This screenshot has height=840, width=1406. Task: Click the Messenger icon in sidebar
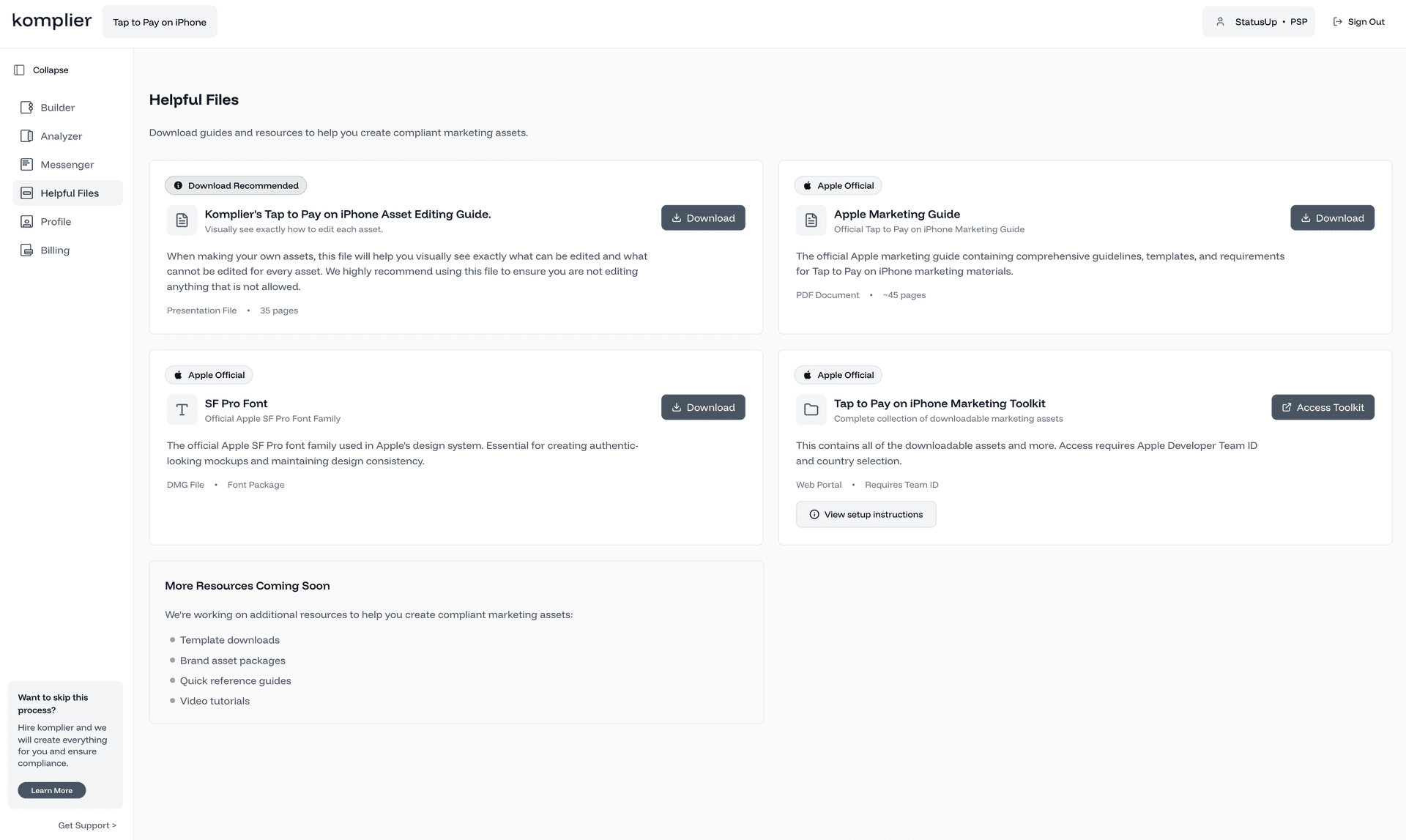(26, 164)
